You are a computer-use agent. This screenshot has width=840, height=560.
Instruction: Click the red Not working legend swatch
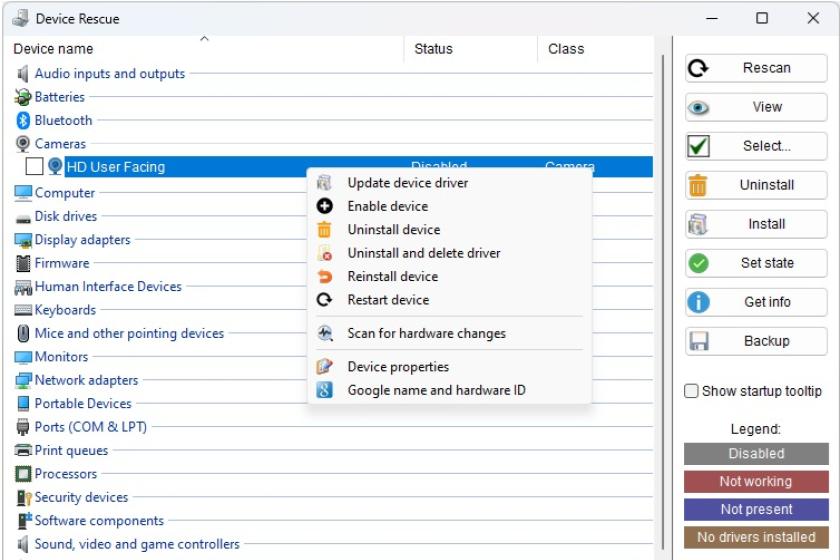pos(756,482)
